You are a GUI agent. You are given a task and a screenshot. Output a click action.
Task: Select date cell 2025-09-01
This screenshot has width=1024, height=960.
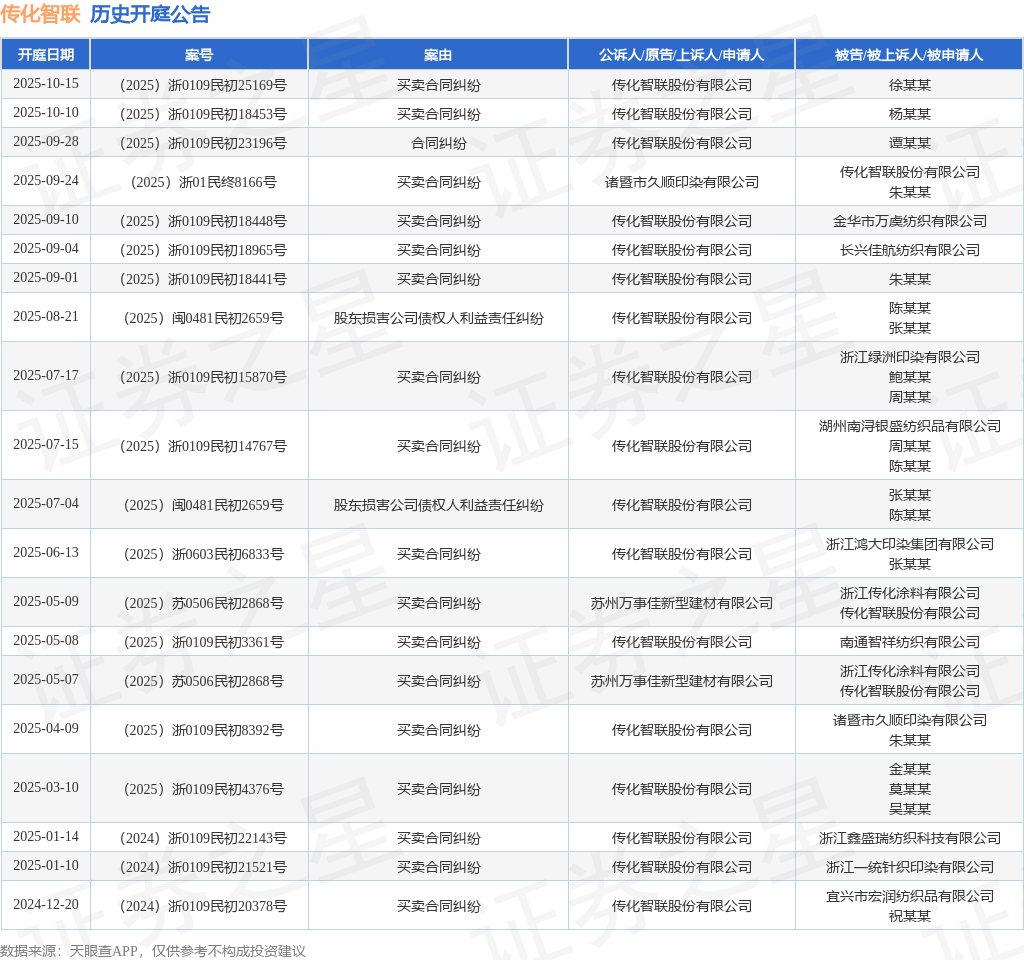[46, 277]
